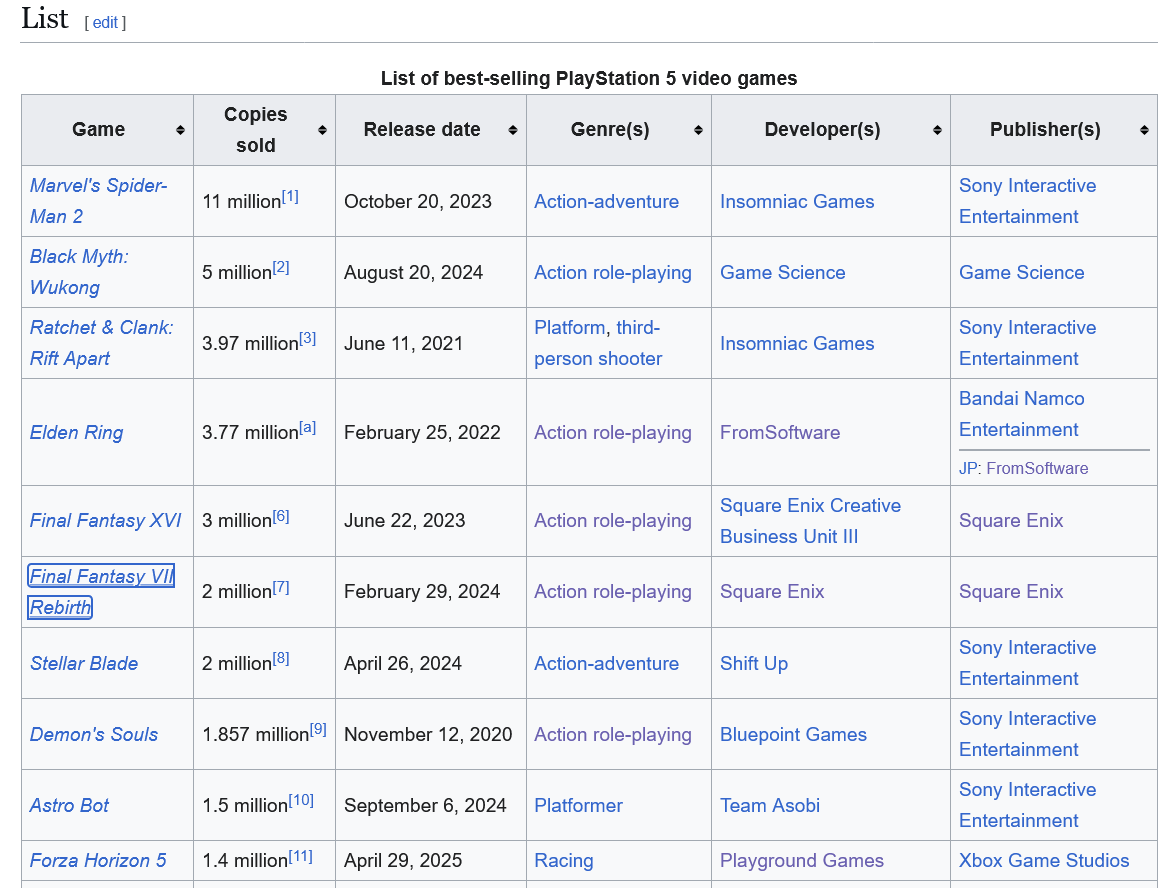Open the Stellar Blade game article

[84, 664]
